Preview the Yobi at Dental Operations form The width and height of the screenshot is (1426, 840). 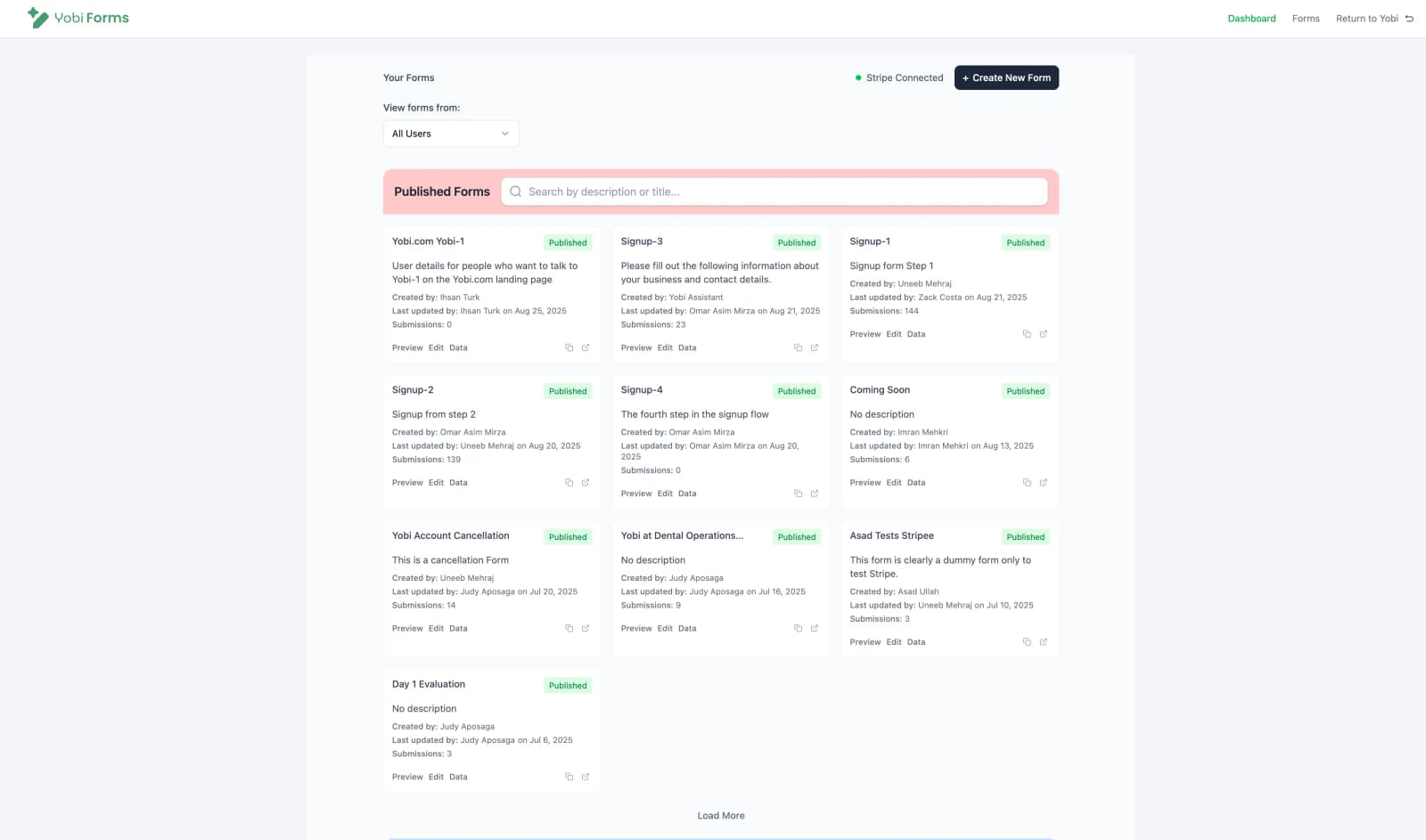[635, 629]
